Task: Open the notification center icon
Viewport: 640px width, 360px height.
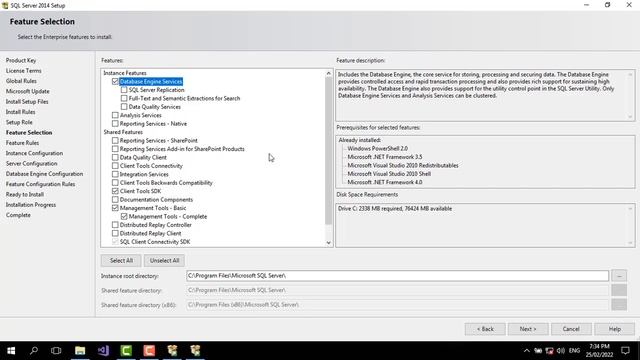Action: [x=625, y=351]
